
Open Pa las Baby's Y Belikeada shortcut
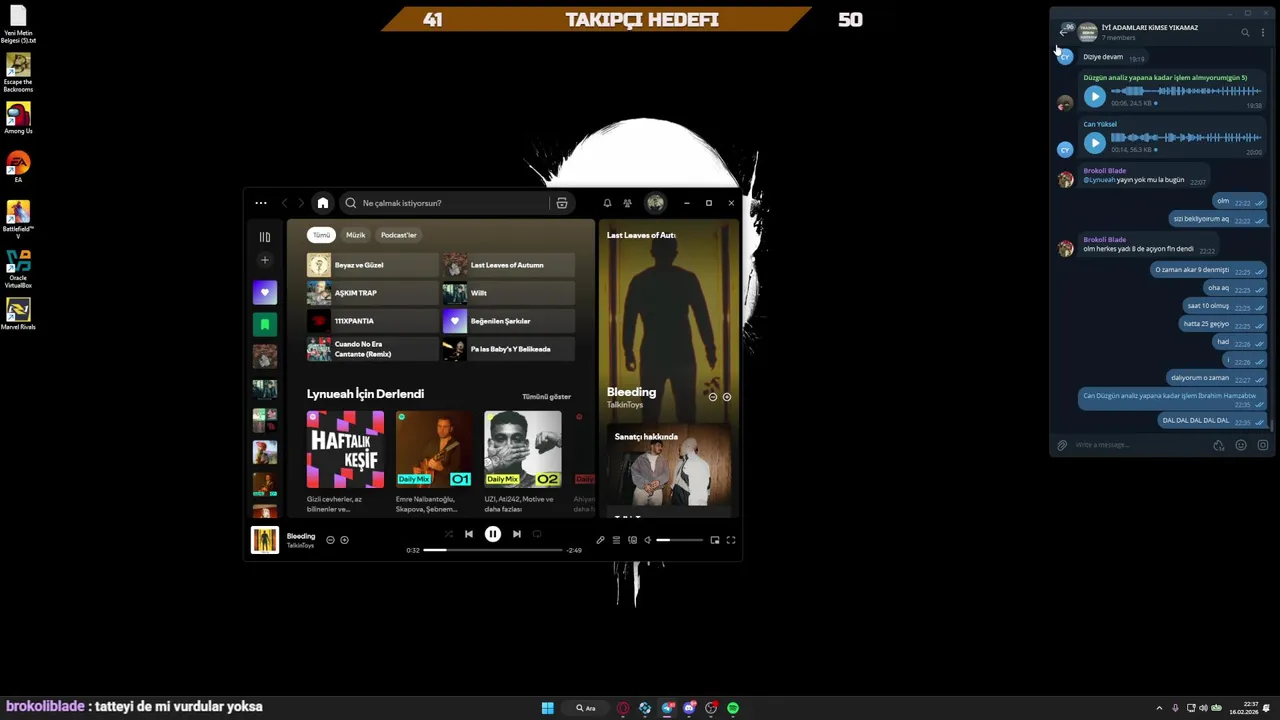509,349
